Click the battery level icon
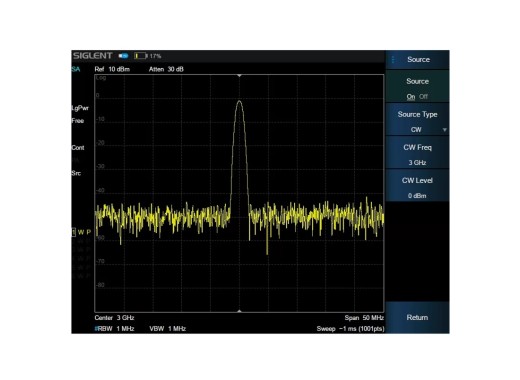520x380 pixels. pos(141,56)
